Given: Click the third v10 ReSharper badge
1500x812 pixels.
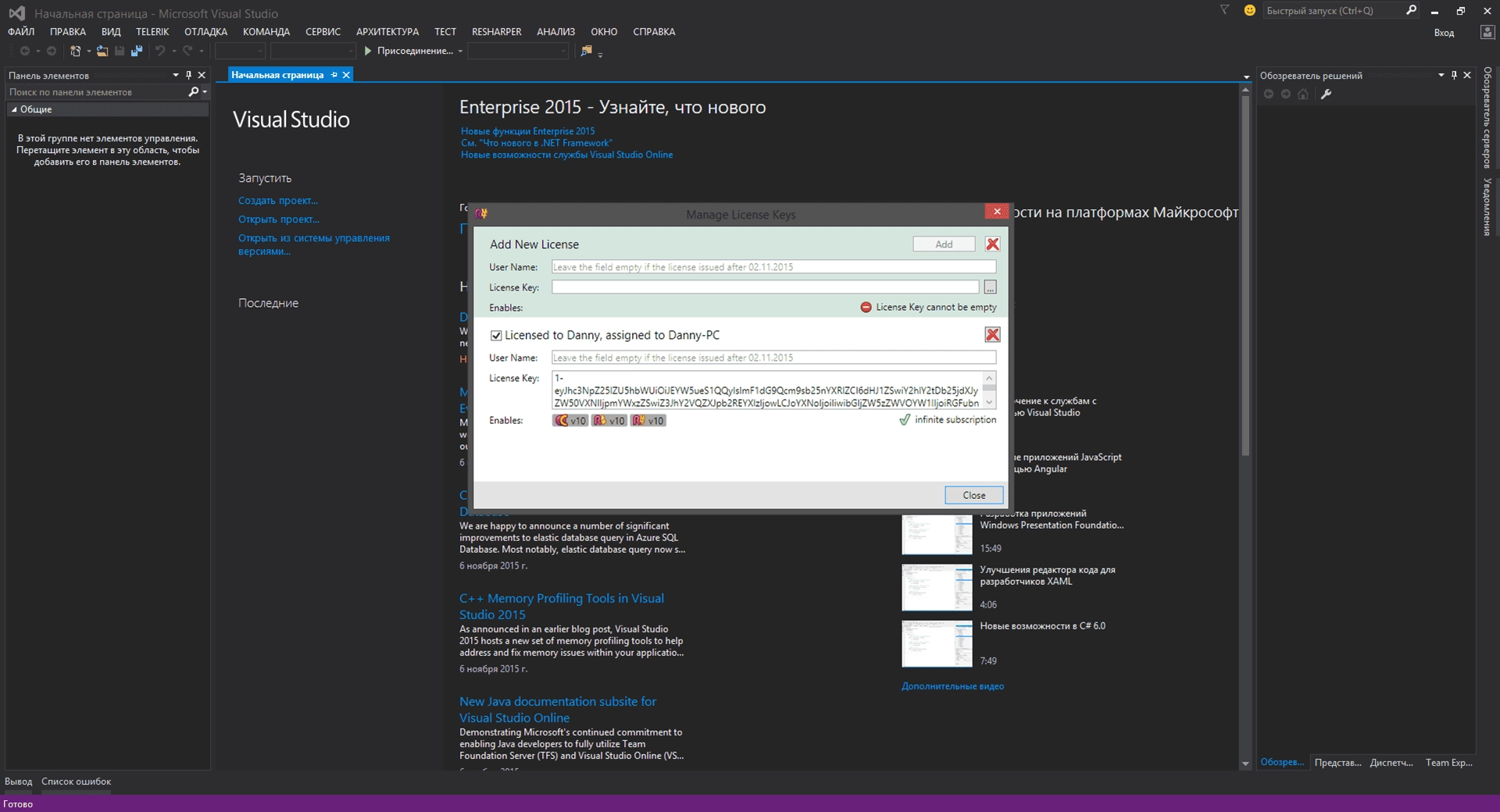Looking at the screenshot, I should (x=648, y=420).
